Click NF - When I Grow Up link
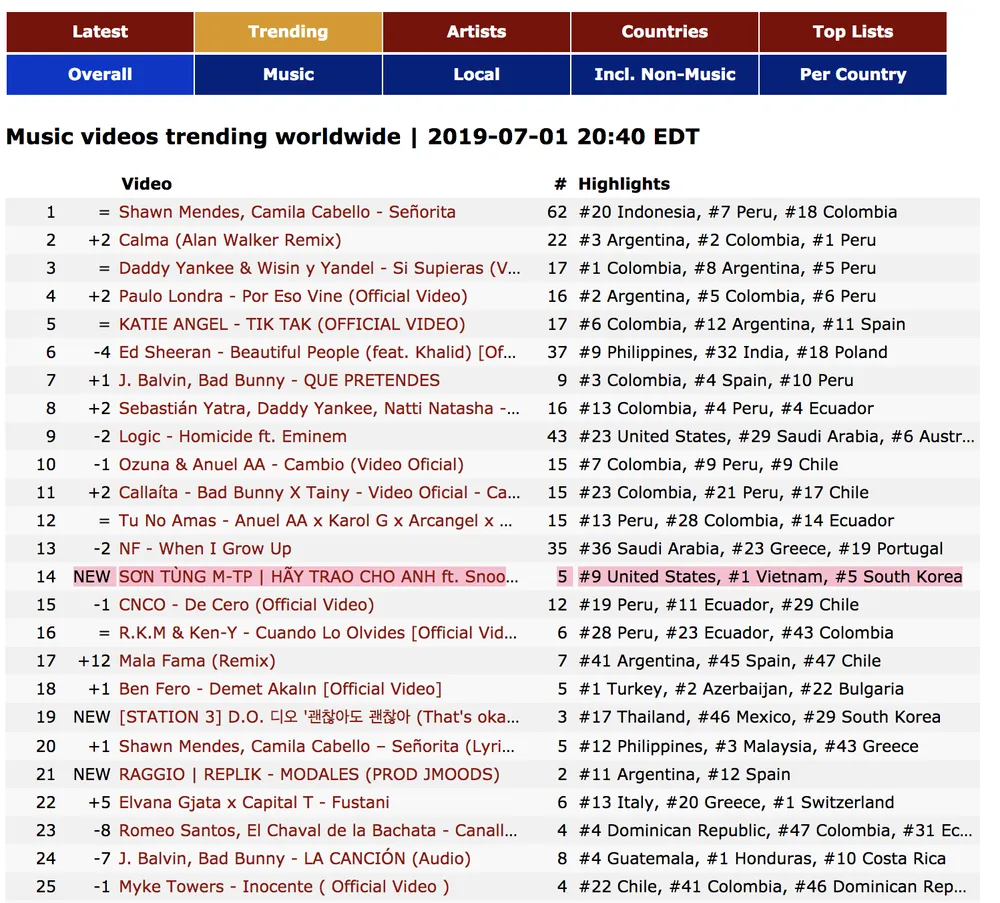This screenshot has width=1000, height=903. 205,548
